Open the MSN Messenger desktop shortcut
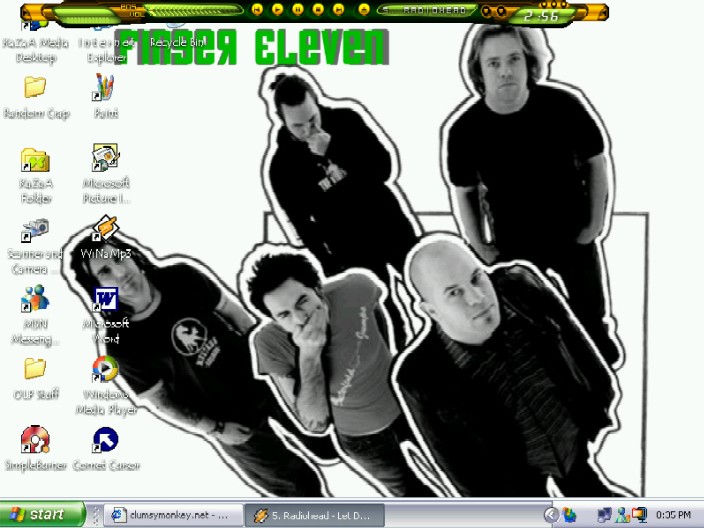 point(35,315)
